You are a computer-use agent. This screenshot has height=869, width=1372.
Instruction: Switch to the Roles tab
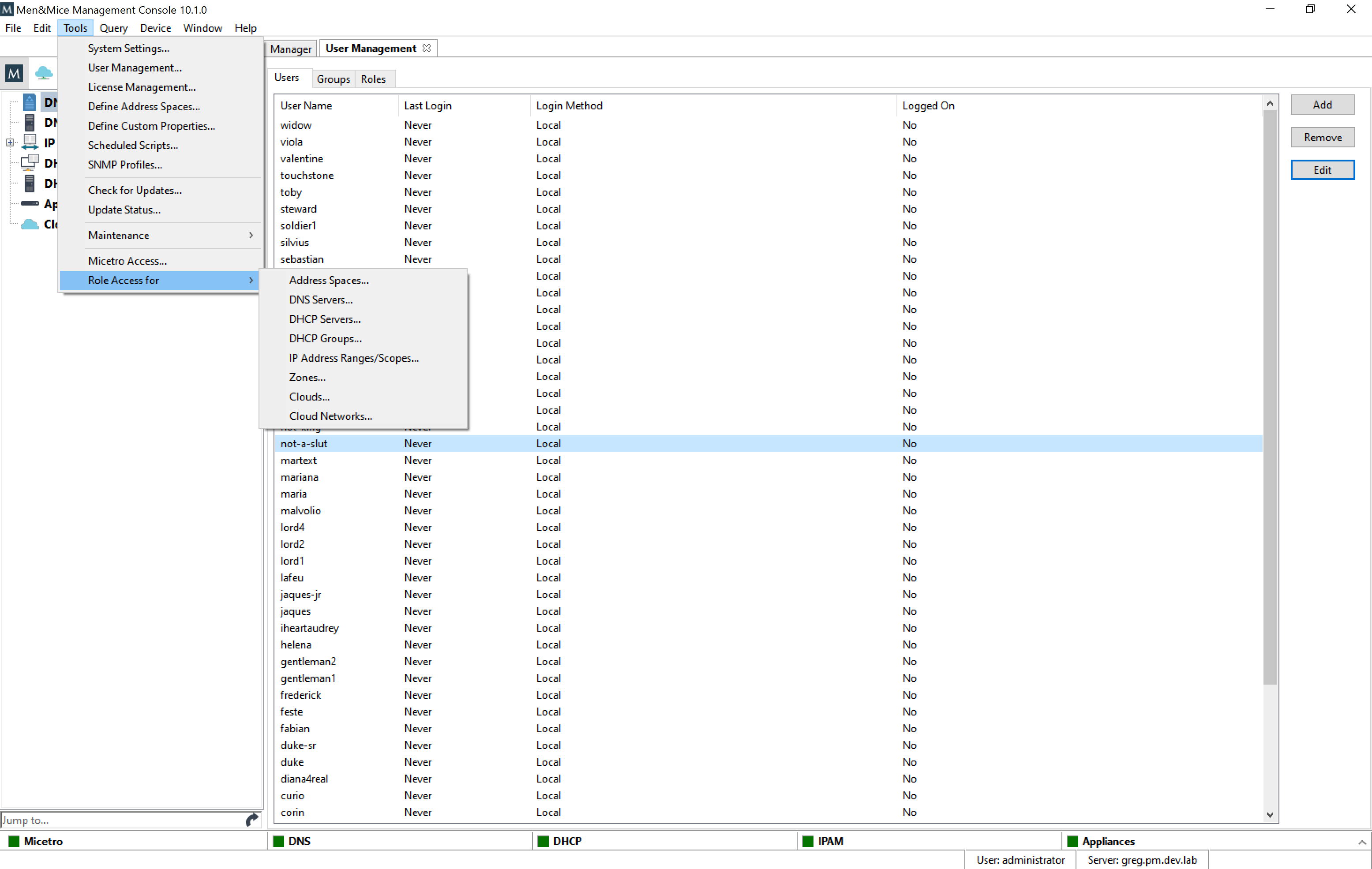point(373,79)
